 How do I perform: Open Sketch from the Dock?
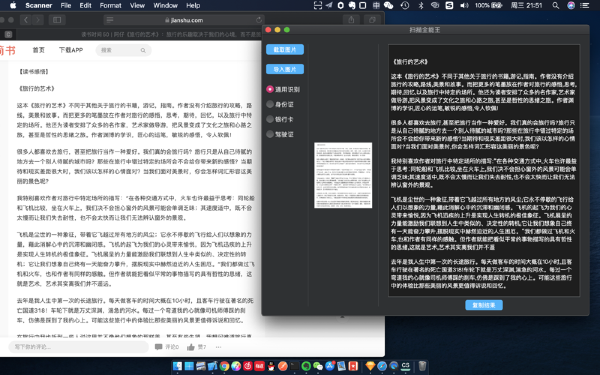[370, 366]
